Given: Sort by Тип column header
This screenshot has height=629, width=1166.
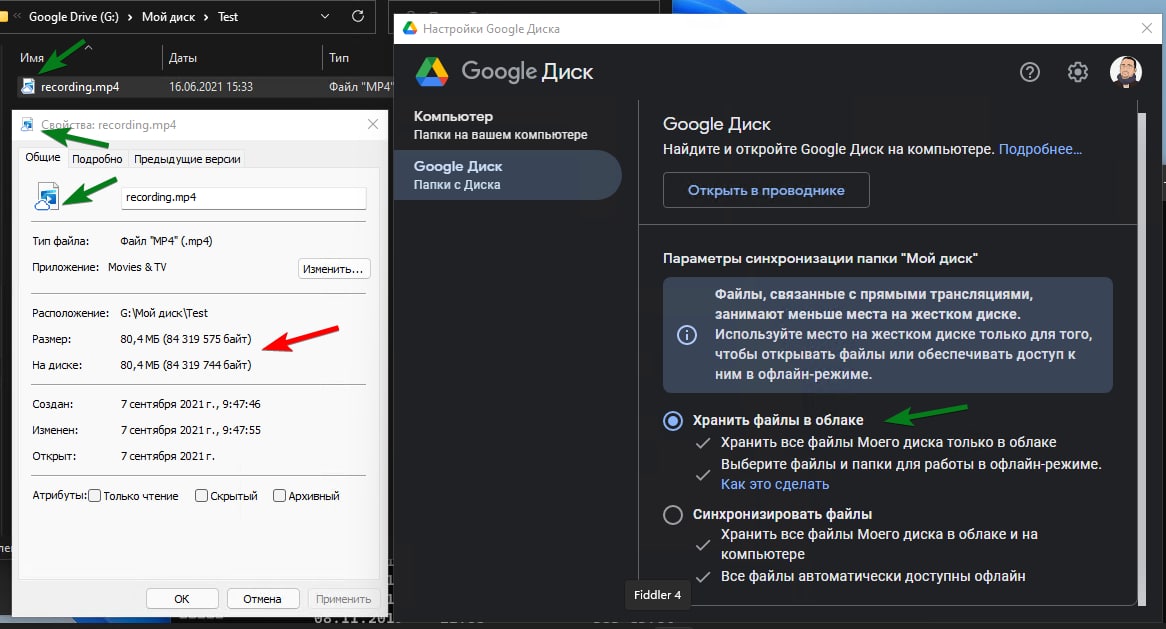Looking at the screenshot, I should [338, 57].
